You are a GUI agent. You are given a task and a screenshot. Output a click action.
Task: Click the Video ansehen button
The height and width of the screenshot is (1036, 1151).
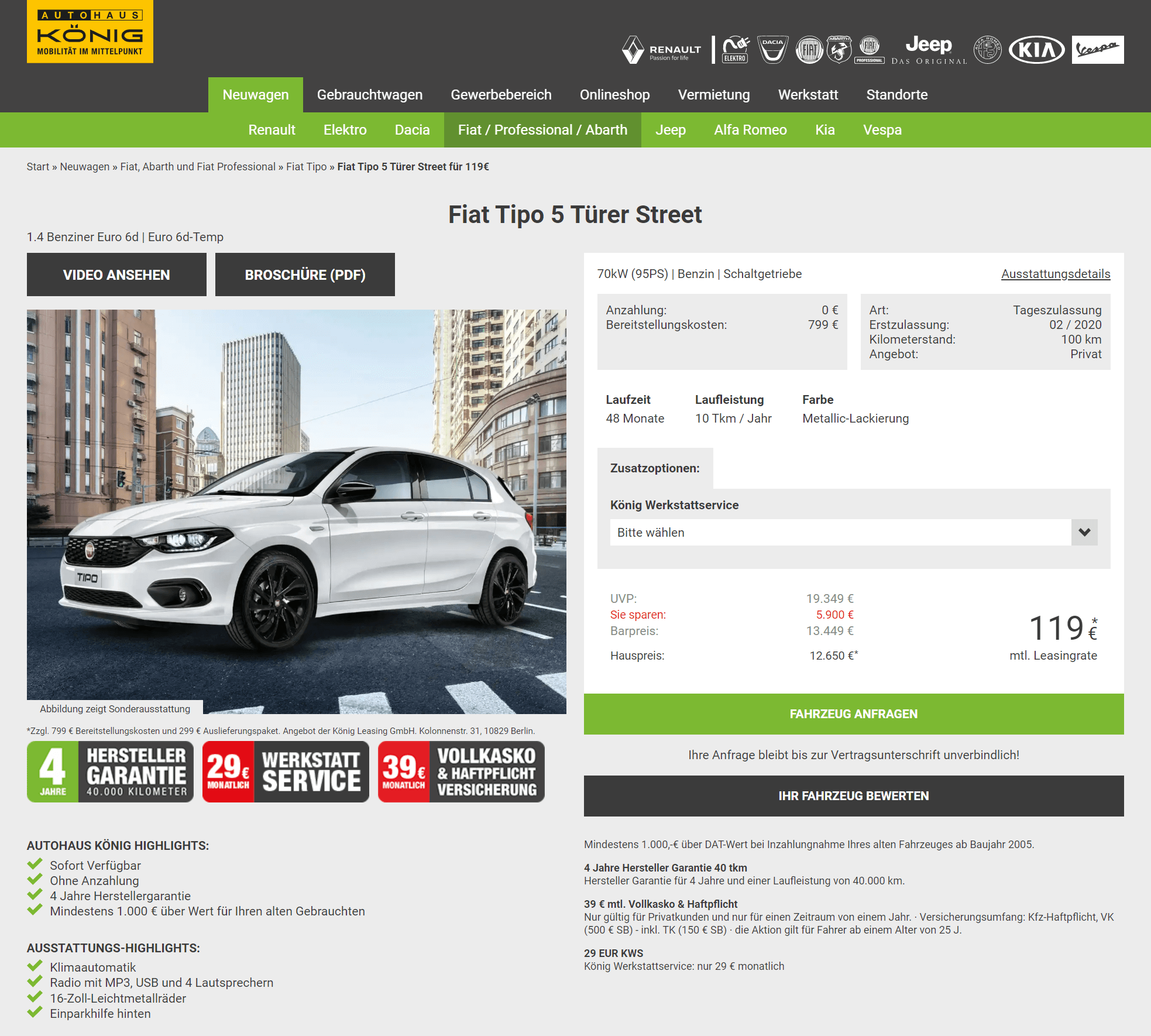(116, 275)
